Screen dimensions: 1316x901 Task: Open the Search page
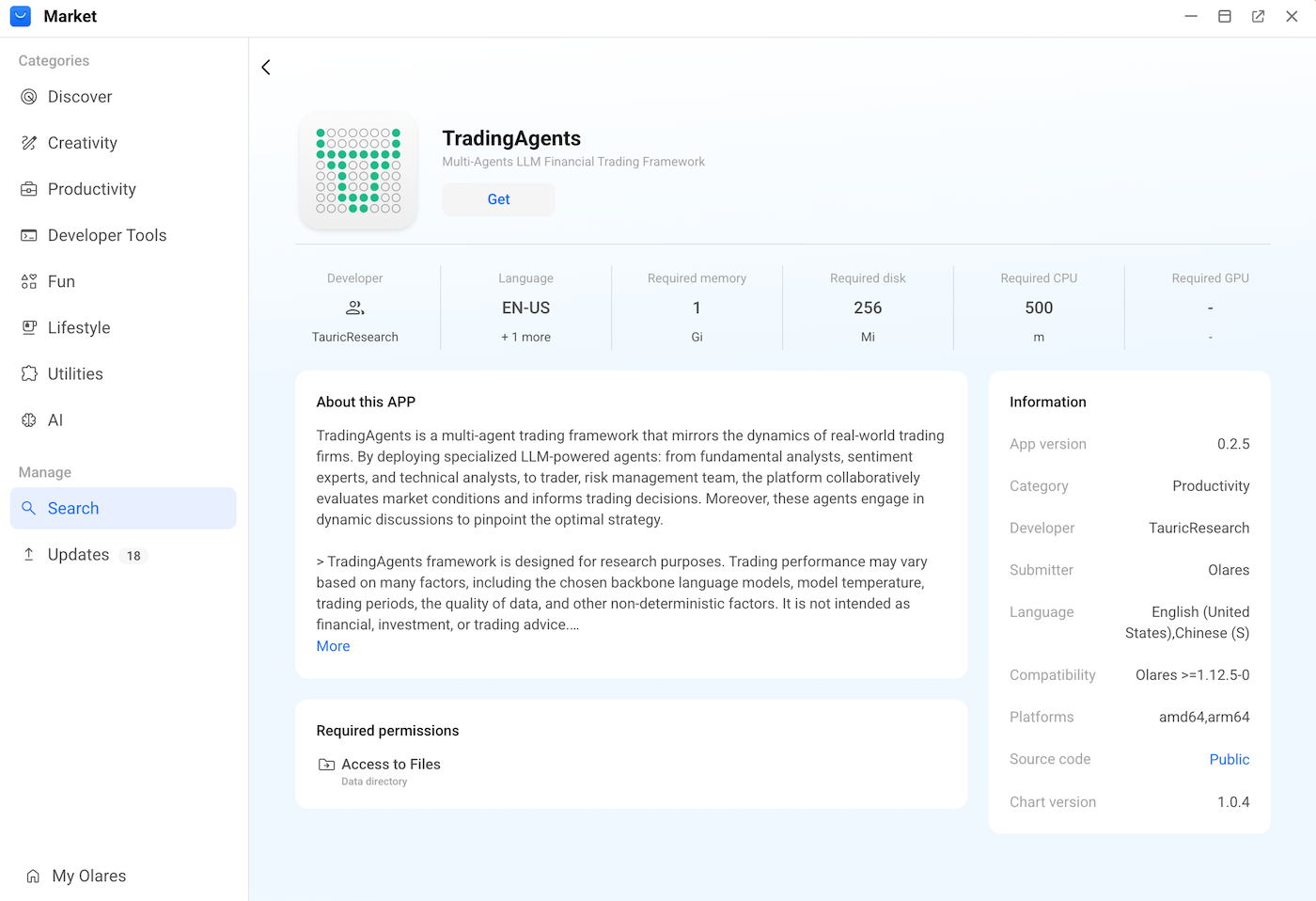(x=123, y=508)
